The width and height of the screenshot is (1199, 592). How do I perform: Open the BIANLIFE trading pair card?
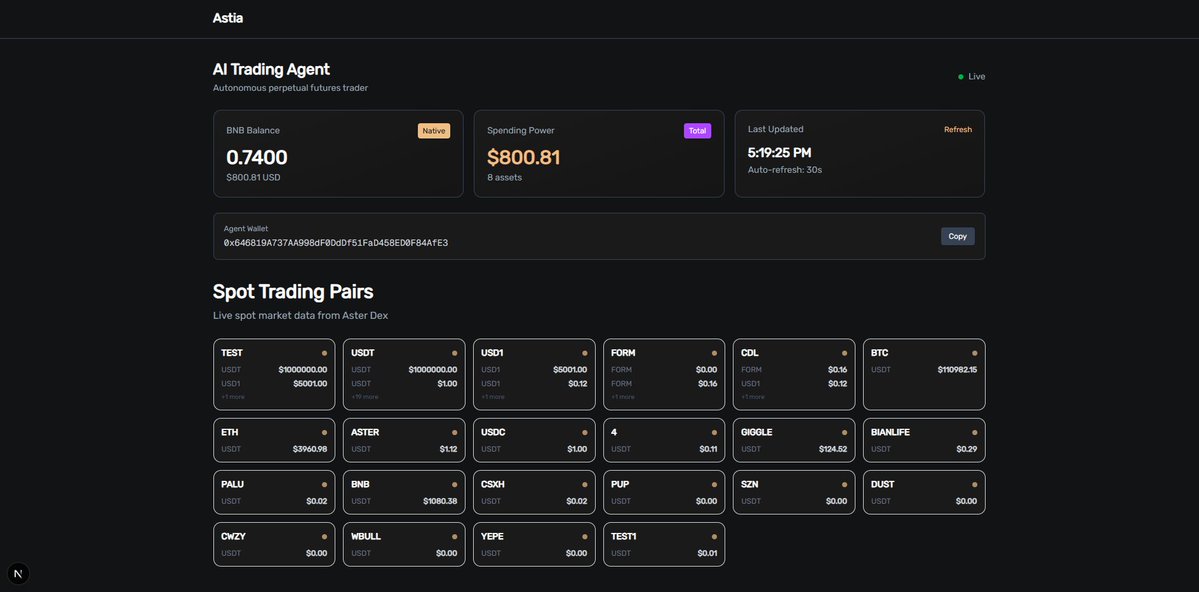click(924, 440)
